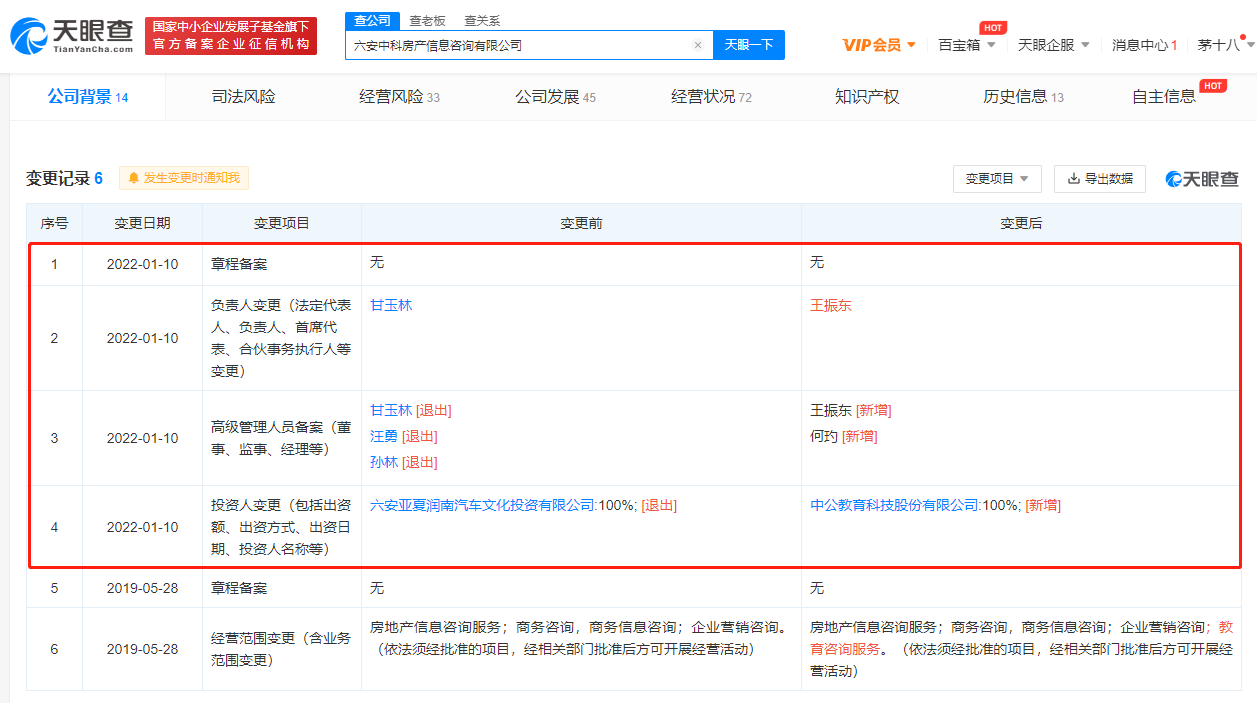1257x703 pixels.
Task: Open 中公教育科技股份有限公司 company link
Action: pos(894,505)
